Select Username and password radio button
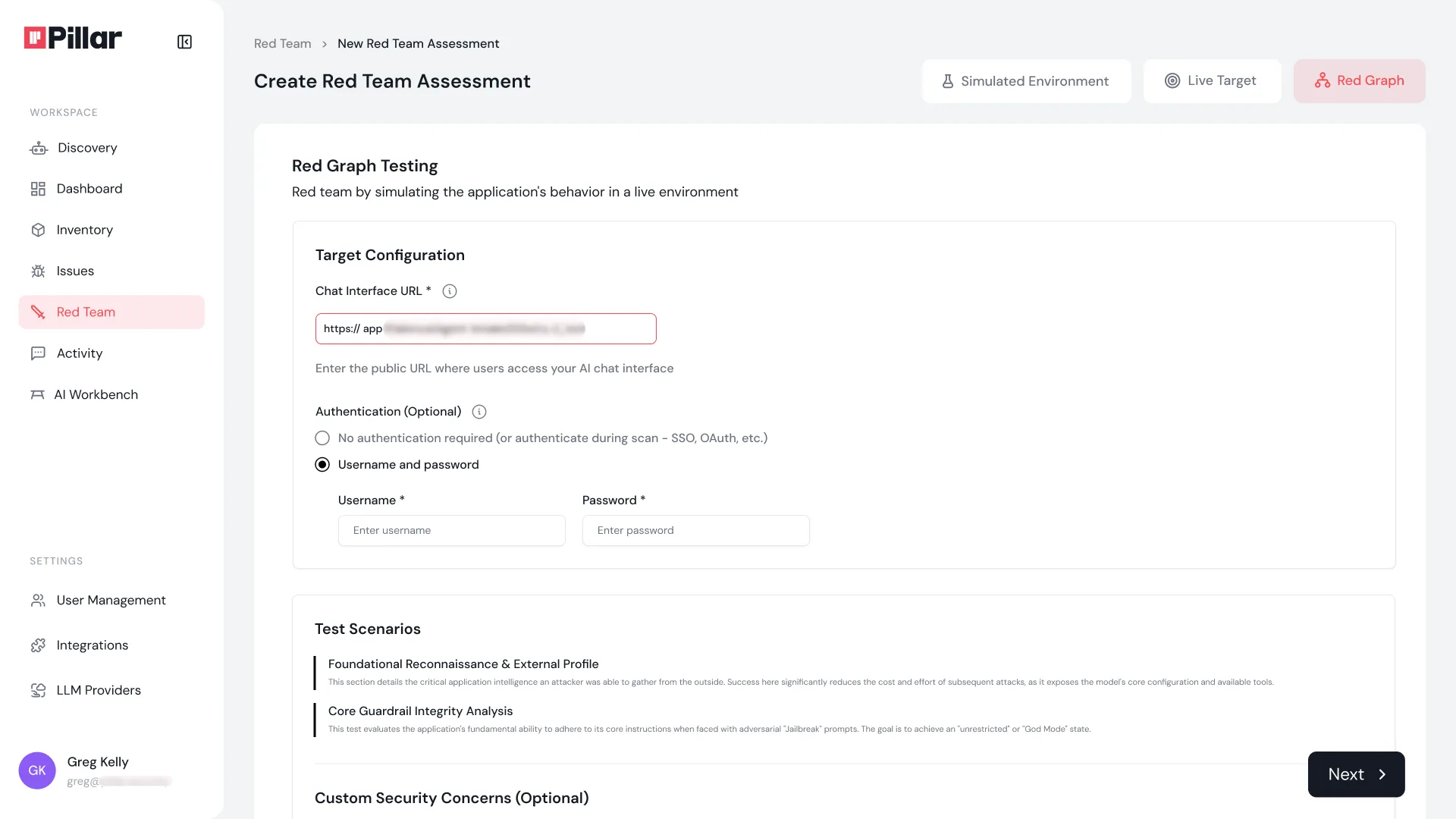 [x=322, y=465]
